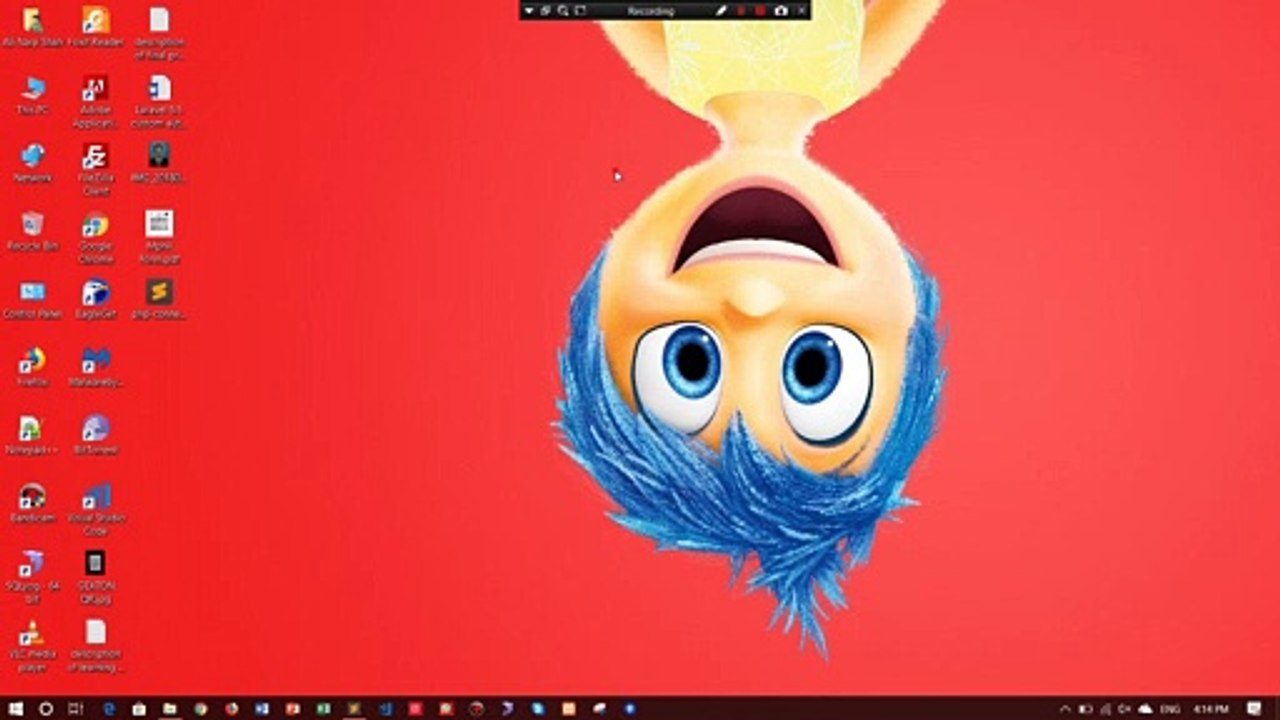Viewport: 1280px width, 720px height.
Task: Open the Word icon in the taskbar
Action: pos(262,708)
